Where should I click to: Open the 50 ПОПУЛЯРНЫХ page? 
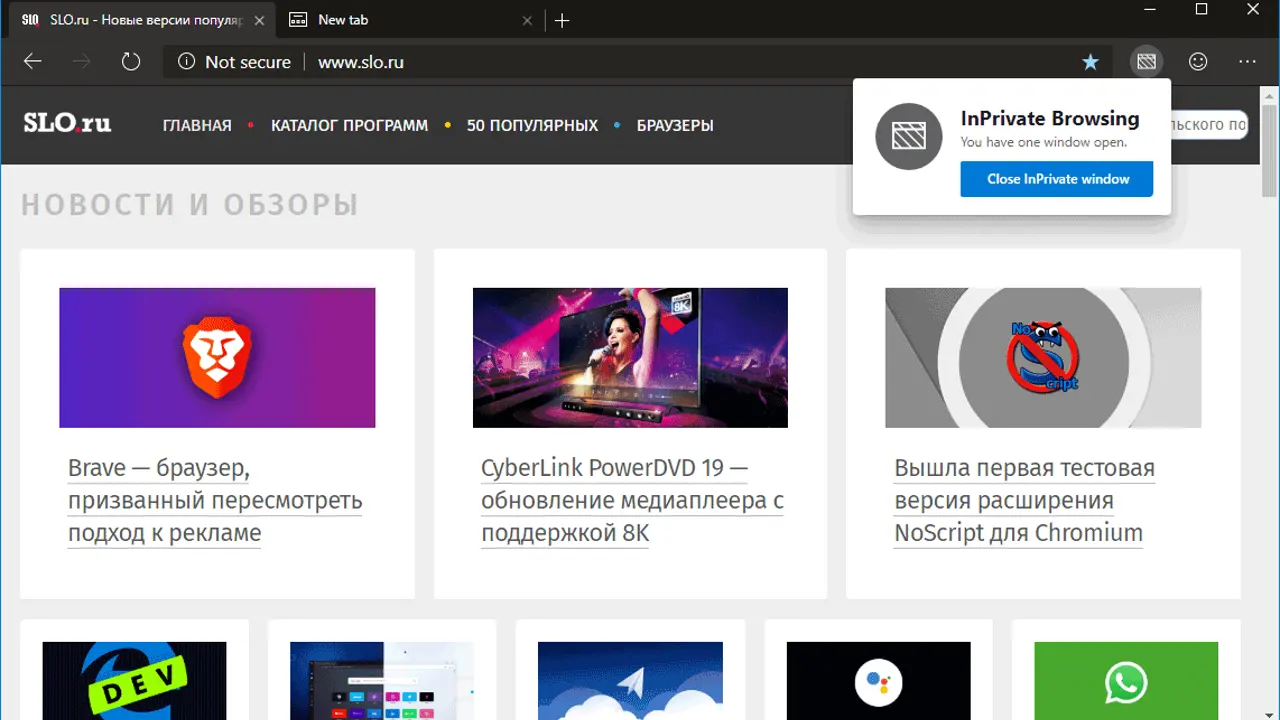point(532,126)
